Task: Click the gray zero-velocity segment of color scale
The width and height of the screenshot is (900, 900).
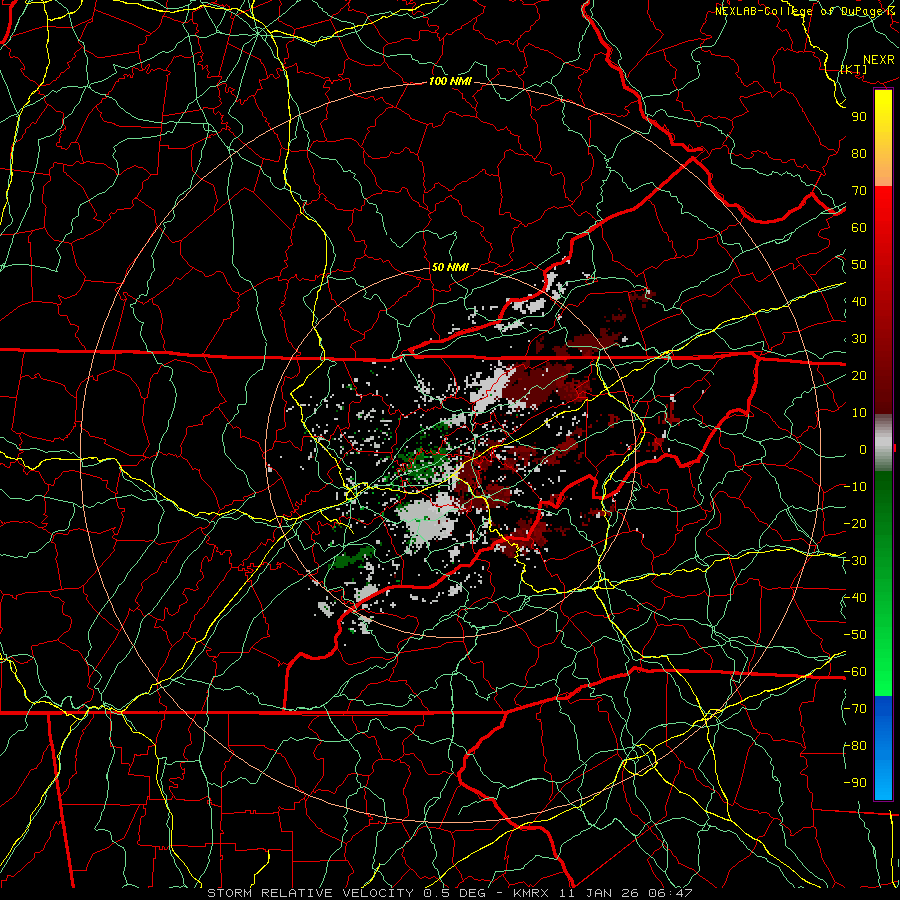Action: (883, 443)
